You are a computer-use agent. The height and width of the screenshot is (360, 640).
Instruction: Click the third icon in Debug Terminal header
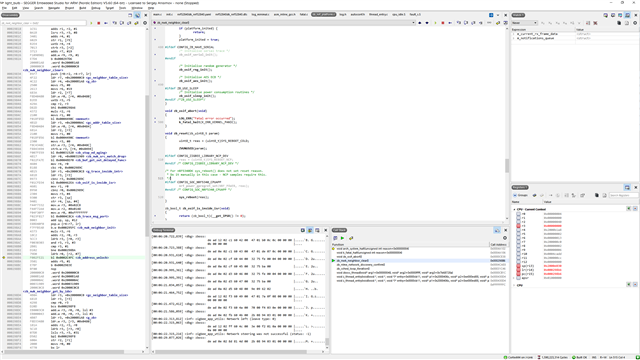click(317, 230)
